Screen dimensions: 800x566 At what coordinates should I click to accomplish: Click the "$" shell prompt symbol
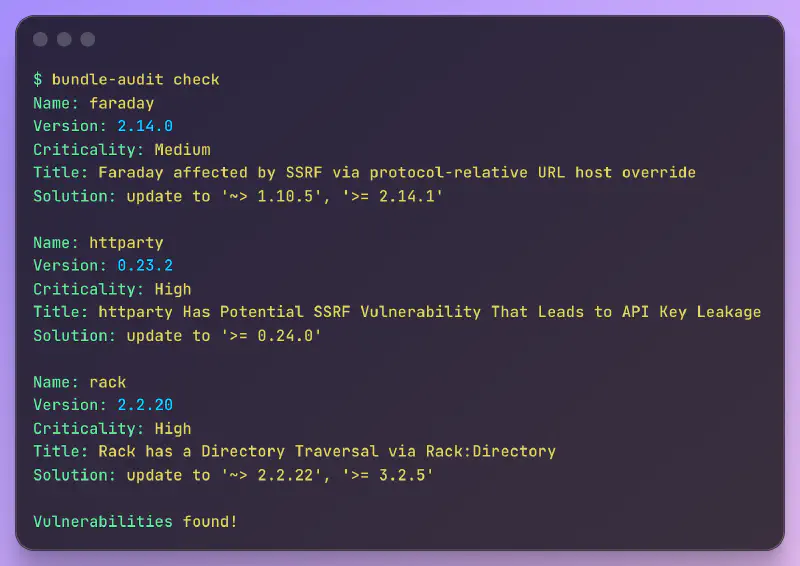coord(38,79)
